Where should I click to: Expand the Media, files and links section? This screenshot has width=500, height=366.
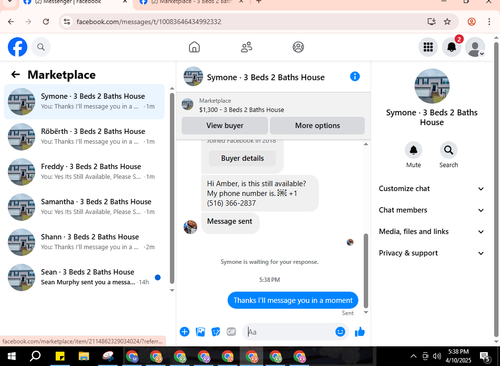(431, 232)
